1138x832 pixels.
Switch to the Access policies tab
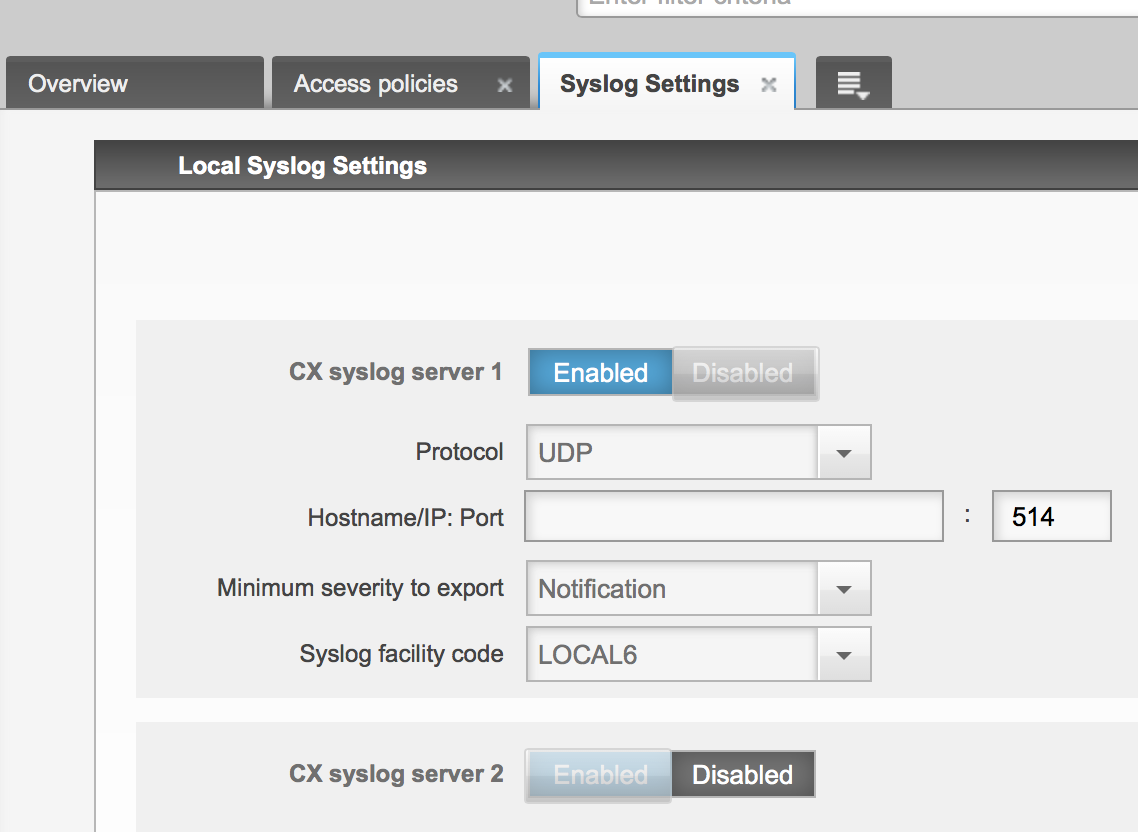[x=375, y=84]
